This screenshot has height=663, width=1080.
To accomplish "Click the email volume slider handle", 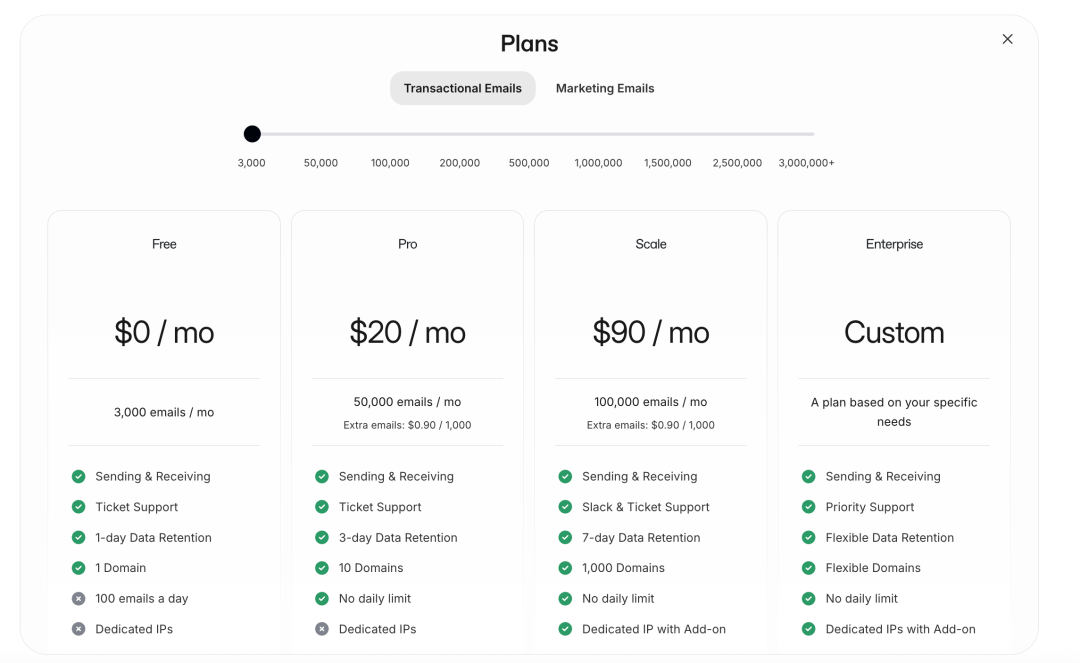I will point(252,134).
